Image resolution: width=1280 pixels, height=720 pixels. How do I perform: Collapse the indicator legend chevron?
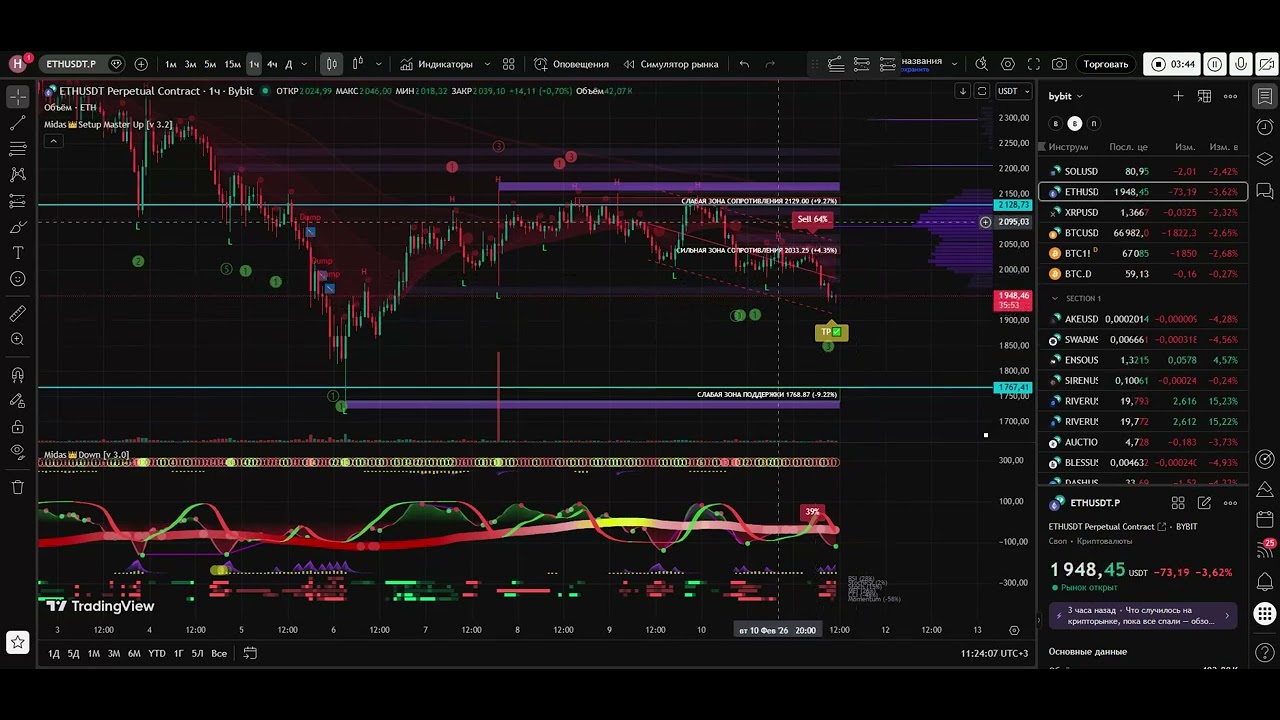click(54, 141)
